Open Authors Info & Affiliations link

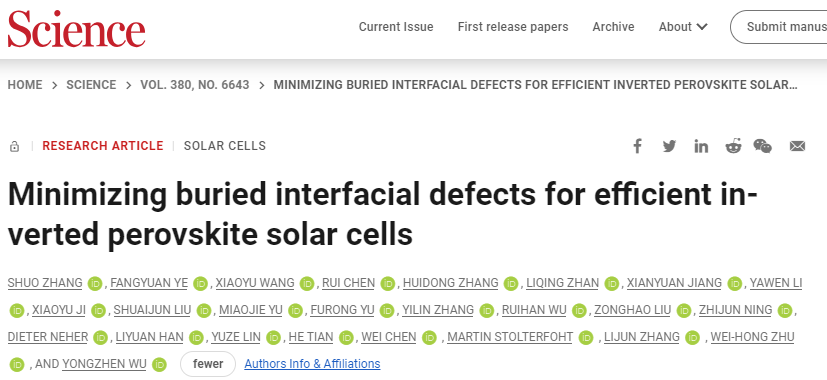[312, 364]
